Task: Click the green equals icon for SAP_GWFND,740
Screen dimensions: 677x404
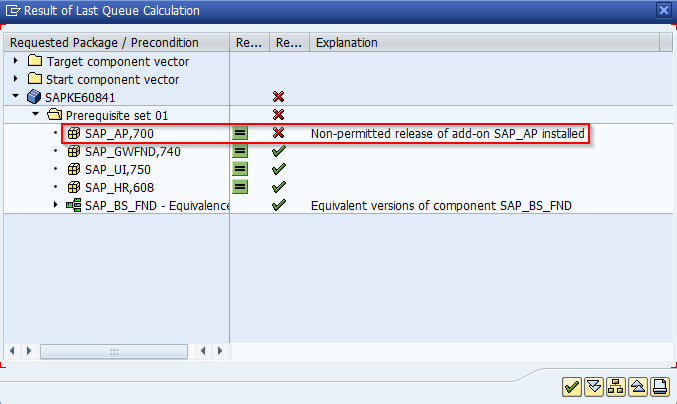Action: (240, 151)
